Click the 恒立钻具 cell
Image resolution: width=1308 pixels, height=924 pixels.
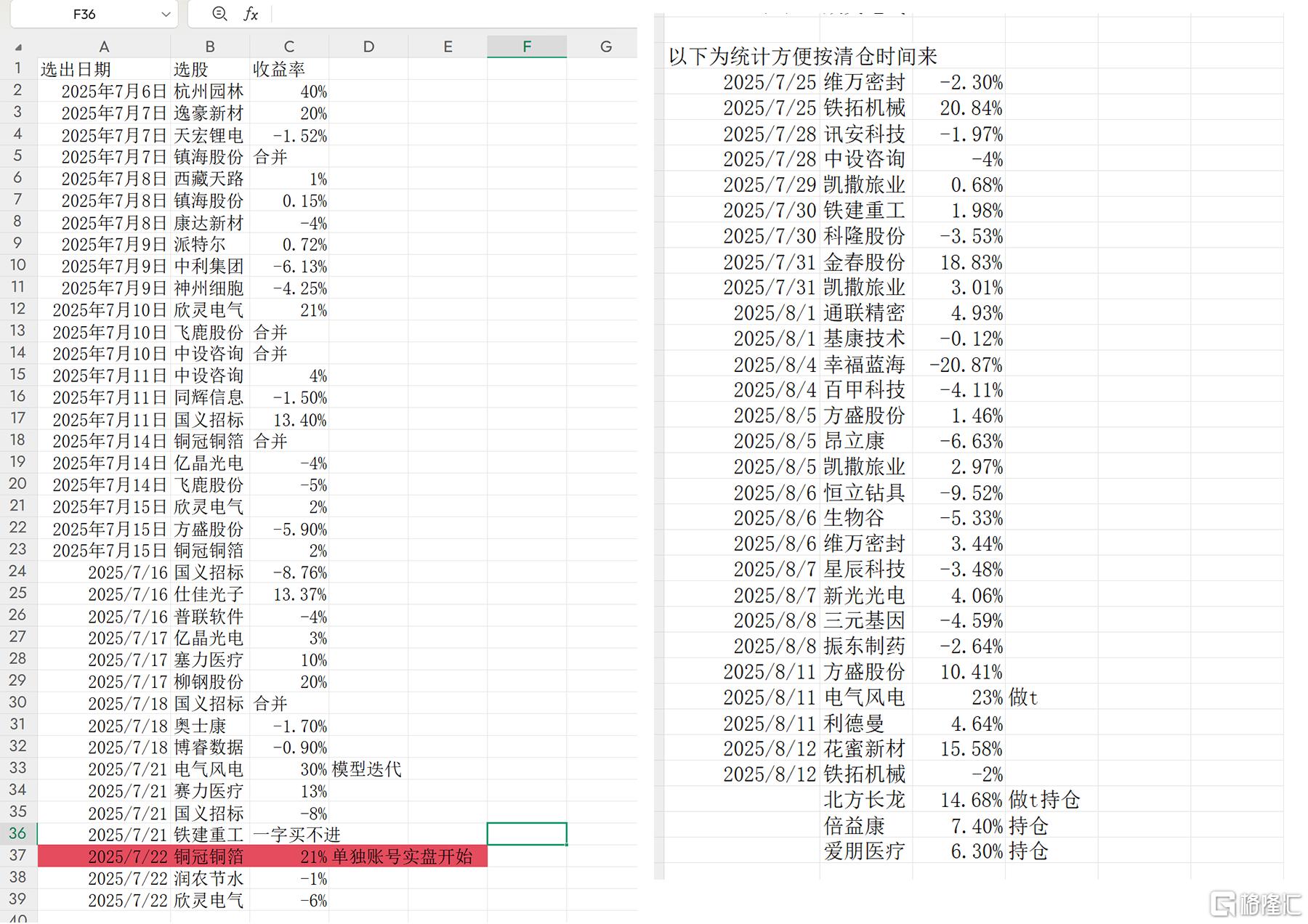pyautogui.click(x=865, y=493)
